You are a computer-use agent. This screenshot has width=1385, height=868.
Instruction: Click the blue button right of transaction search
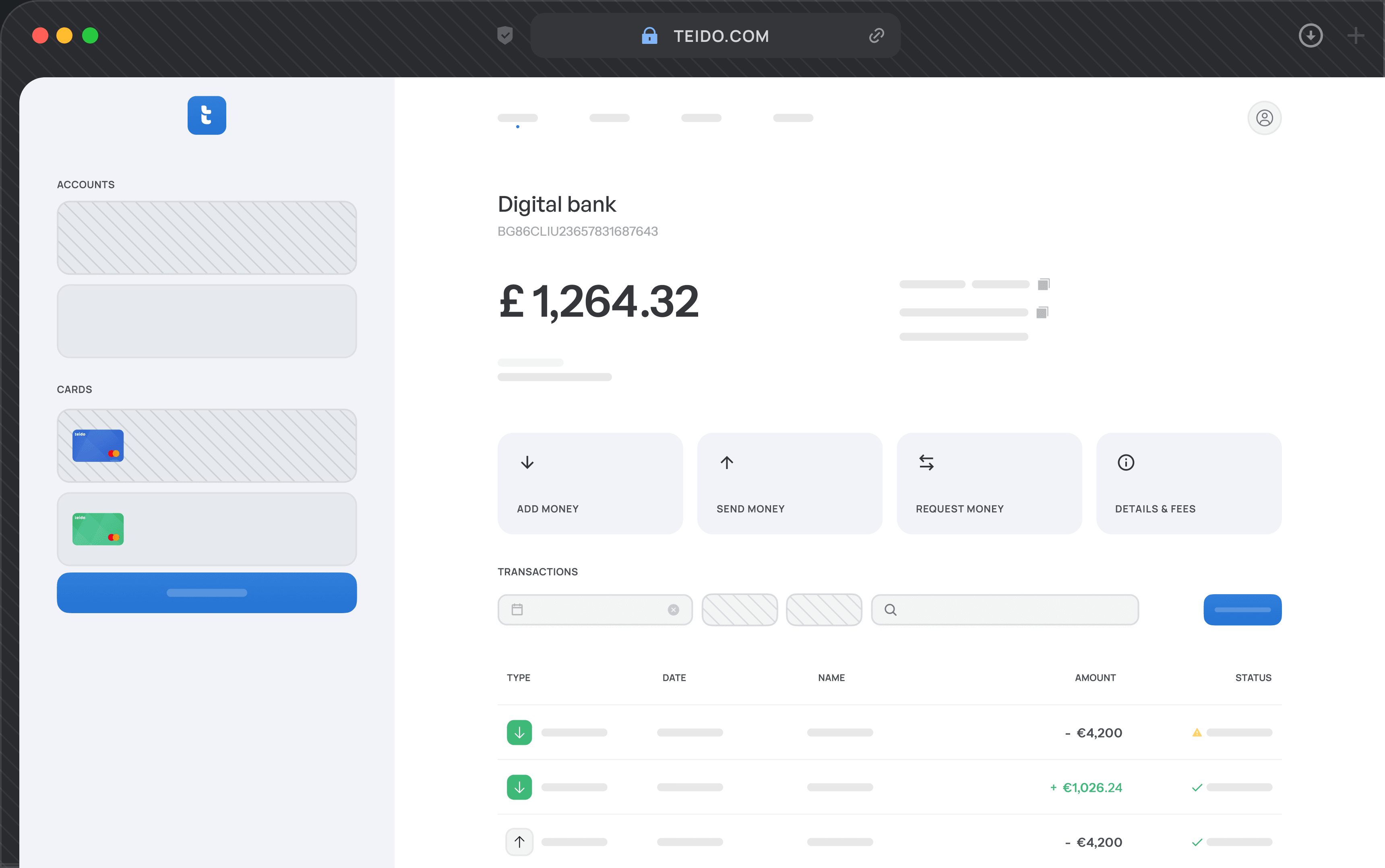point(1242,610)
